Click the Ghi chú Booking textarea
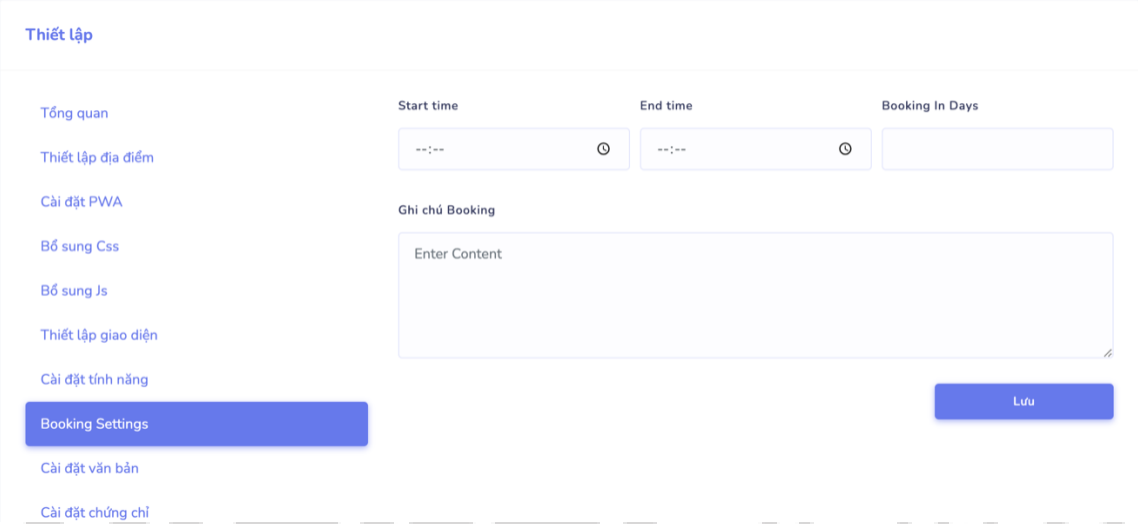This screenshot has width=1138, height=524. [755, 295]
